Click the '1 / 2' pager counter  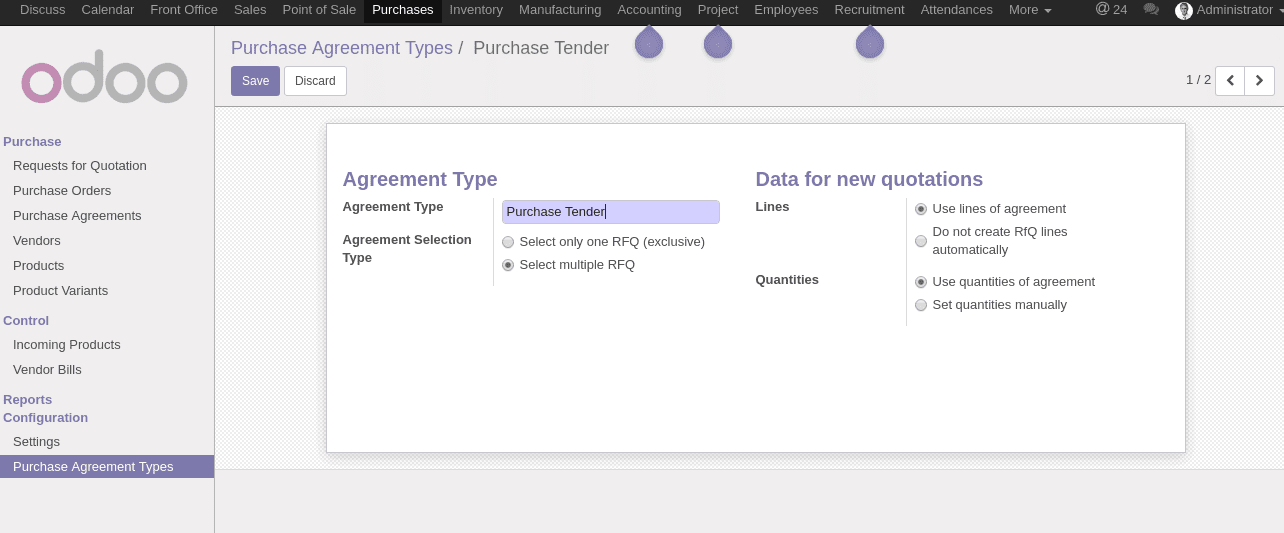coord(1198,80)
